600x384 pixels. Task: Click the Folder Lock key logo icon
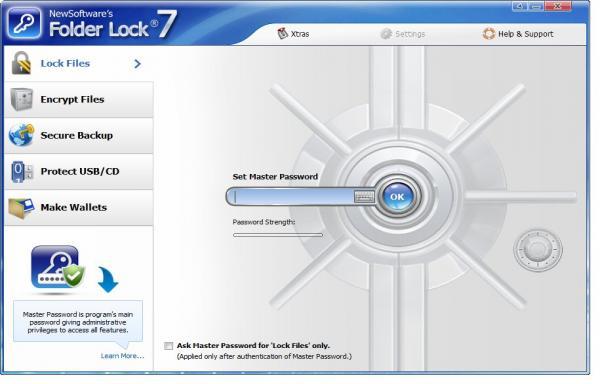click(x=24, y=23)
